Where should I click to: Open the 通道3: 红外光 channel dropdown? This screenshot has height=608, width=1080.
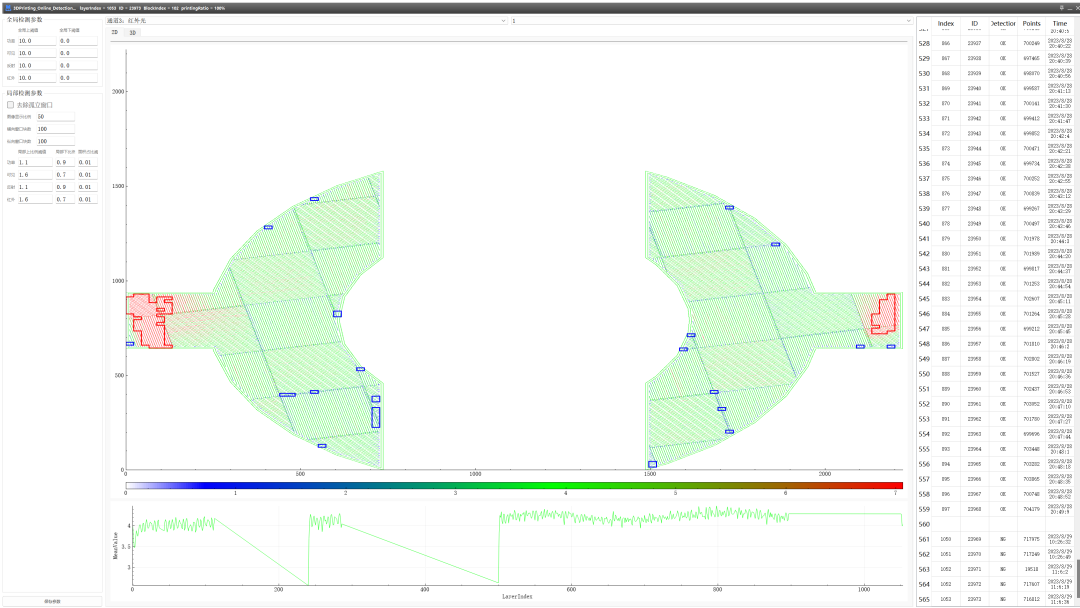pos(307,21)
